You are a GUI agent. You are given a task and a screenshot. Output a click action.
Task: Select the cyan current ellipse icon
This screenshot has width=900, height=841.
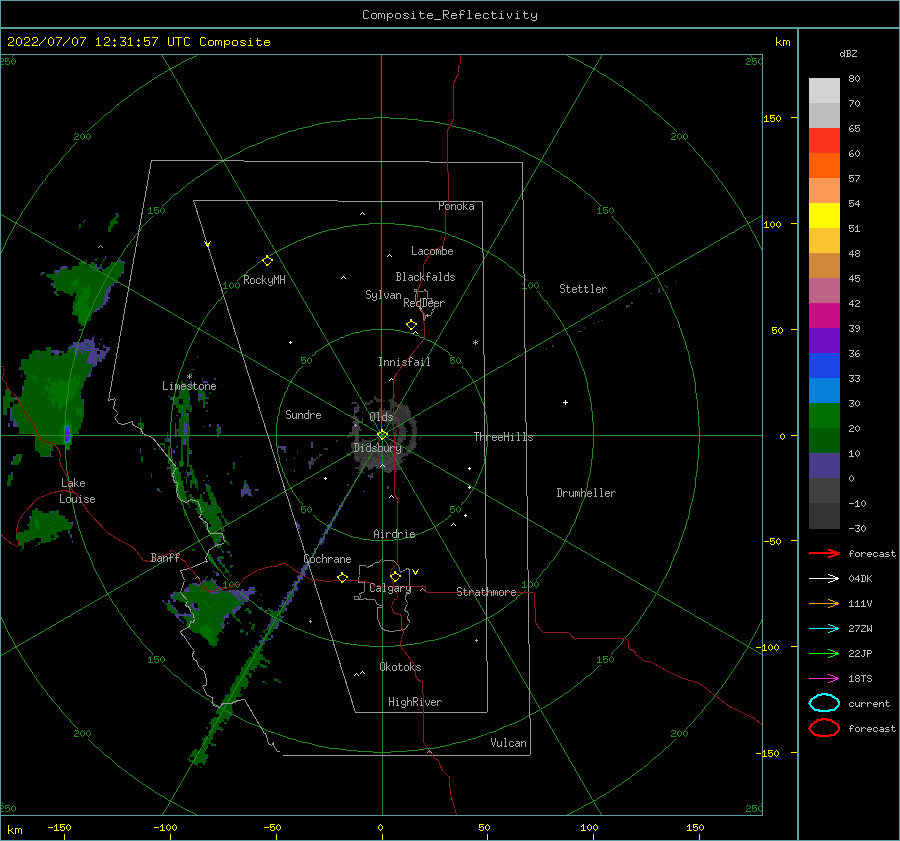click(824, 703)
